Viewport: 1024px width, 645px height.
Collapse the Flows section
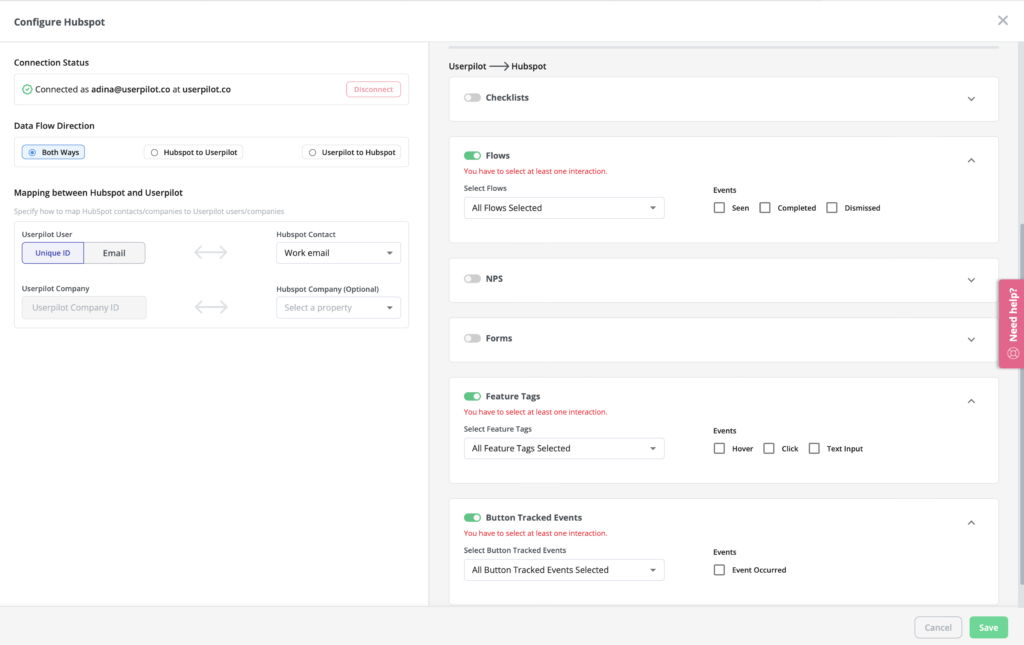pos(971,161)
